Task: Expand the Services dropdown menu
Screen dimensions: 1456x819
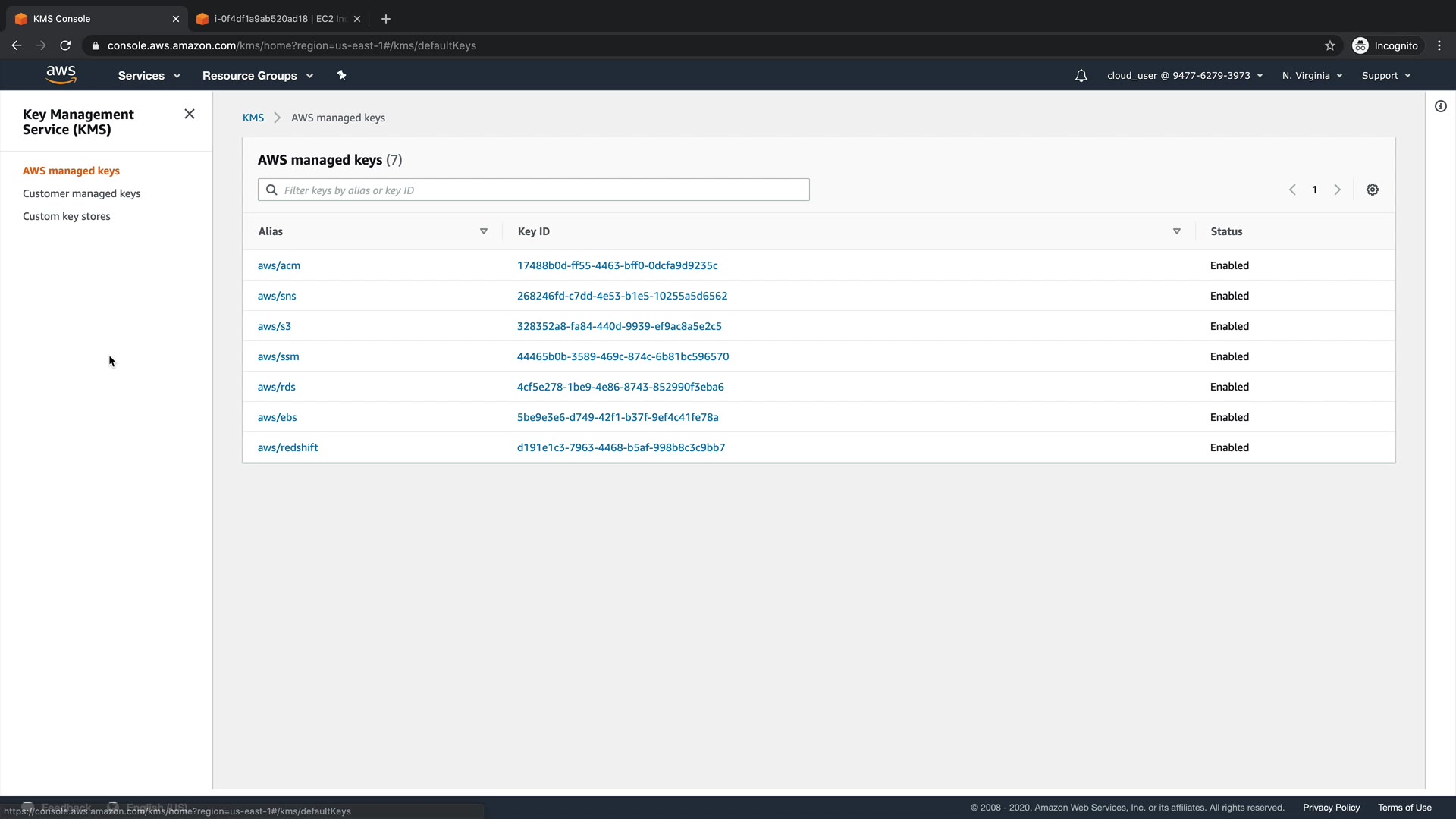Action: coord(149,76)
